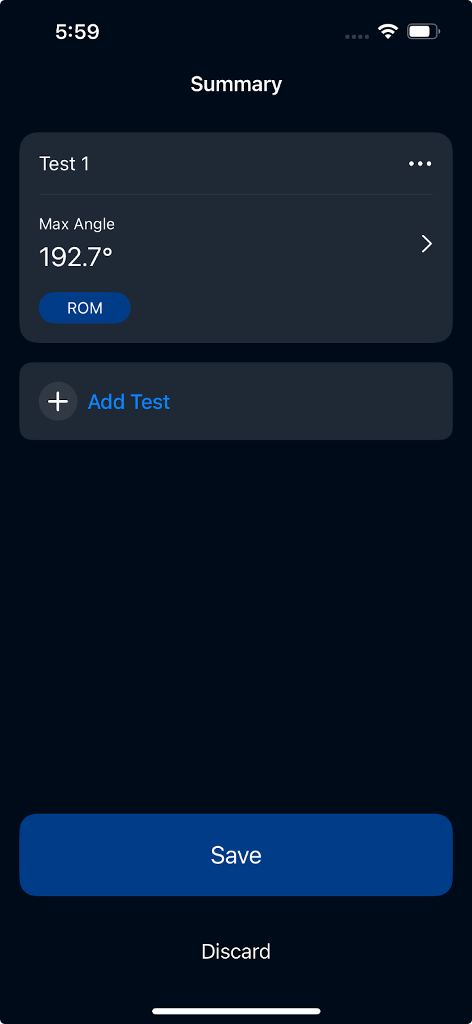Tap blank area of Add Test row

[x=307, y=401]
